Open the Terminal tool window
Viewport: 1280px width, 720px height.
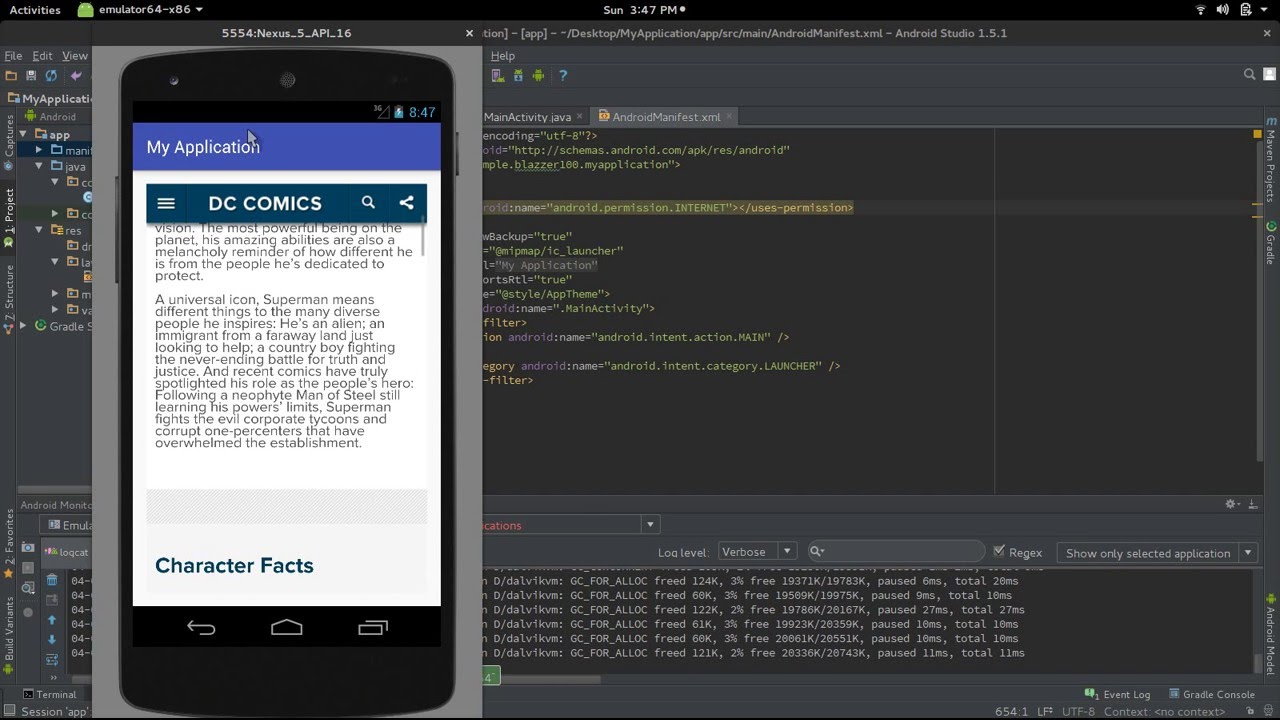pos(49,694)
